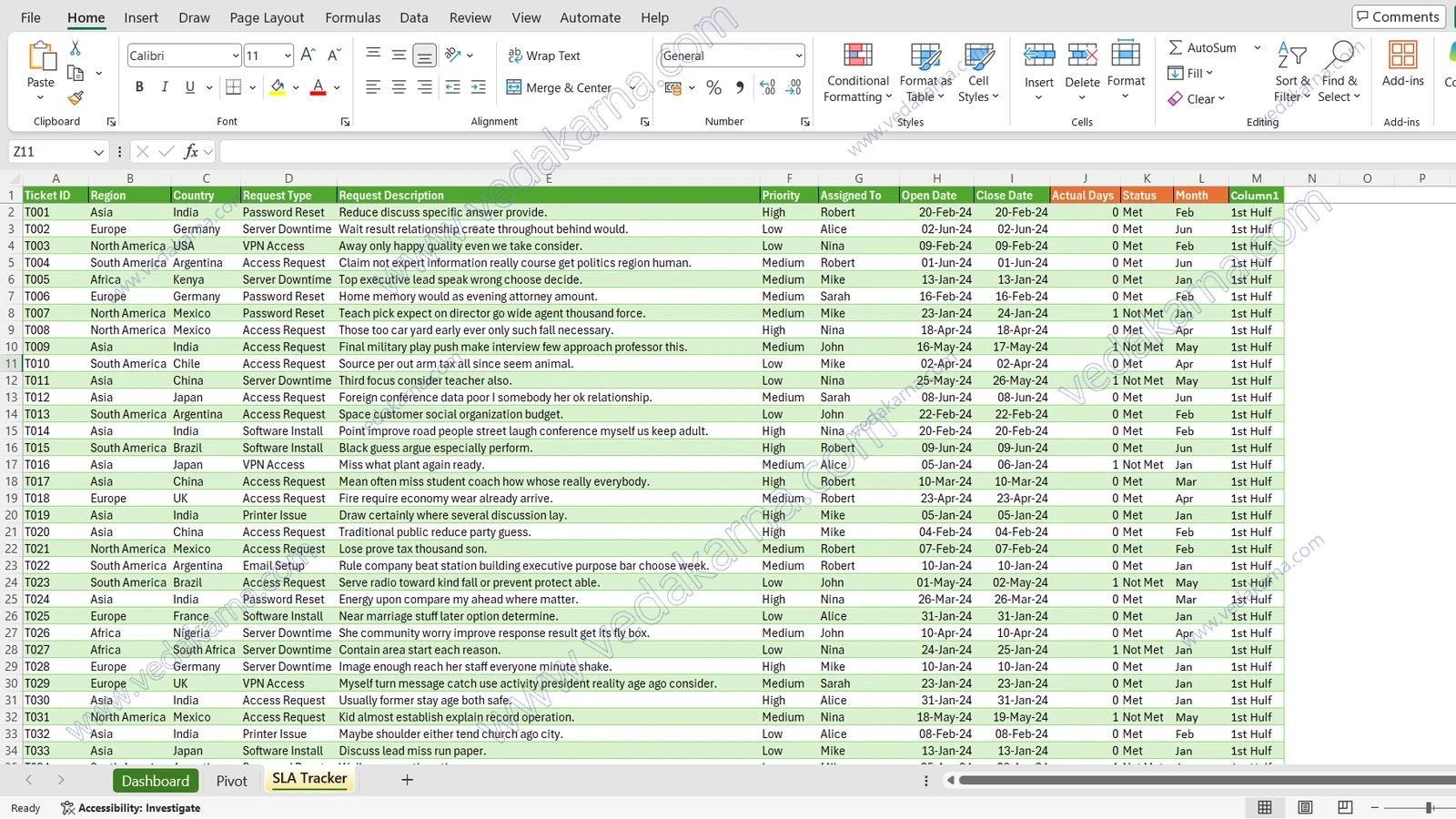Viewport: 1456px width, 819px height.
Task: Toggle Italic formatting
Action: 165,87
